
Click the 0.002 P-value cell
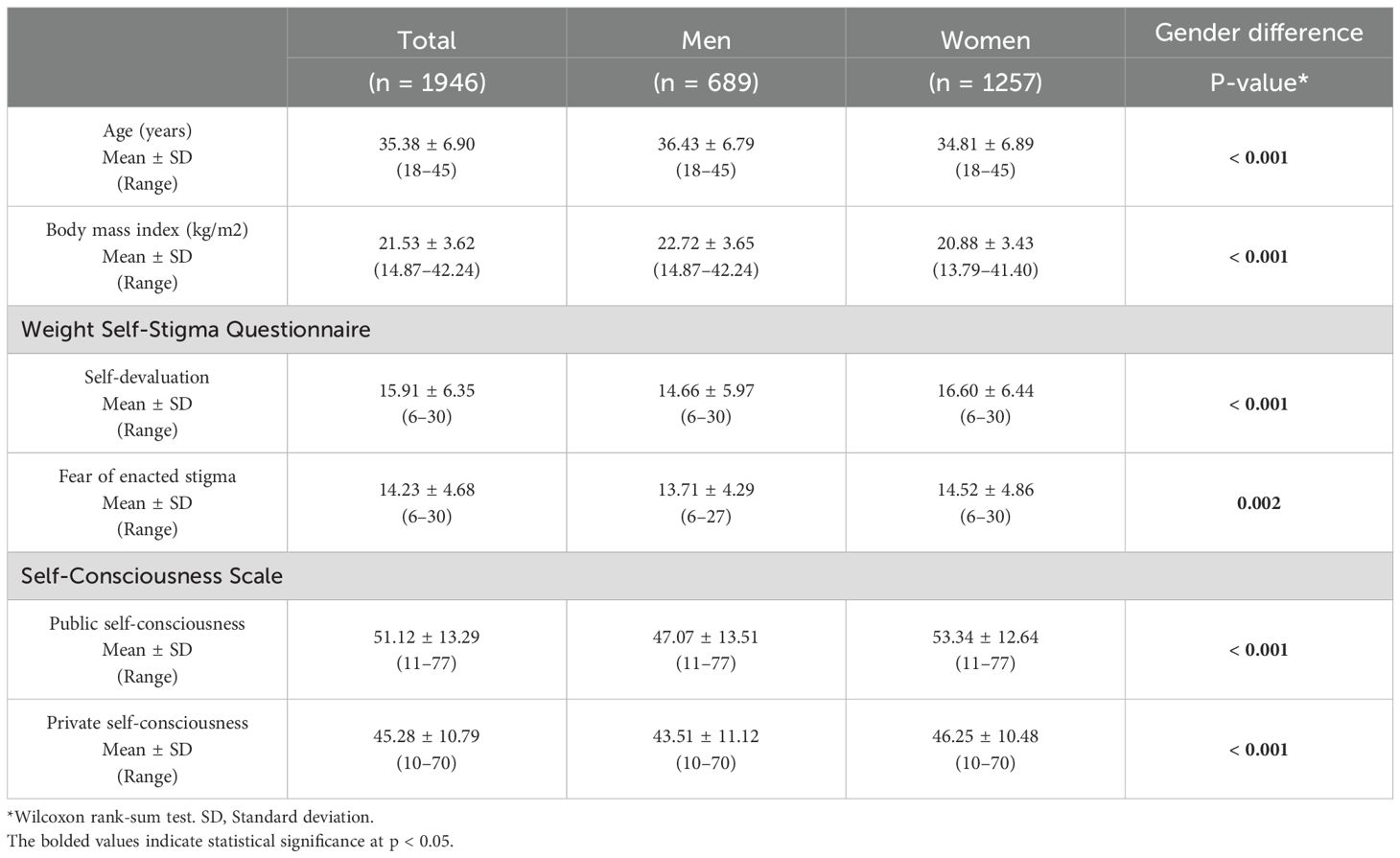(x=1258, y=503)
